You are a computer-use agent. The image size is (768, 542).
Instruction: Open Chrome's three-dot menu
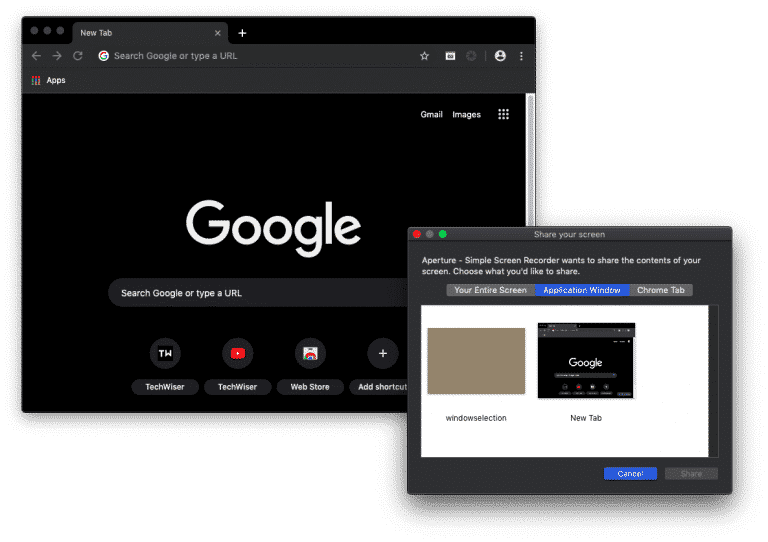(x=521, y=56)
